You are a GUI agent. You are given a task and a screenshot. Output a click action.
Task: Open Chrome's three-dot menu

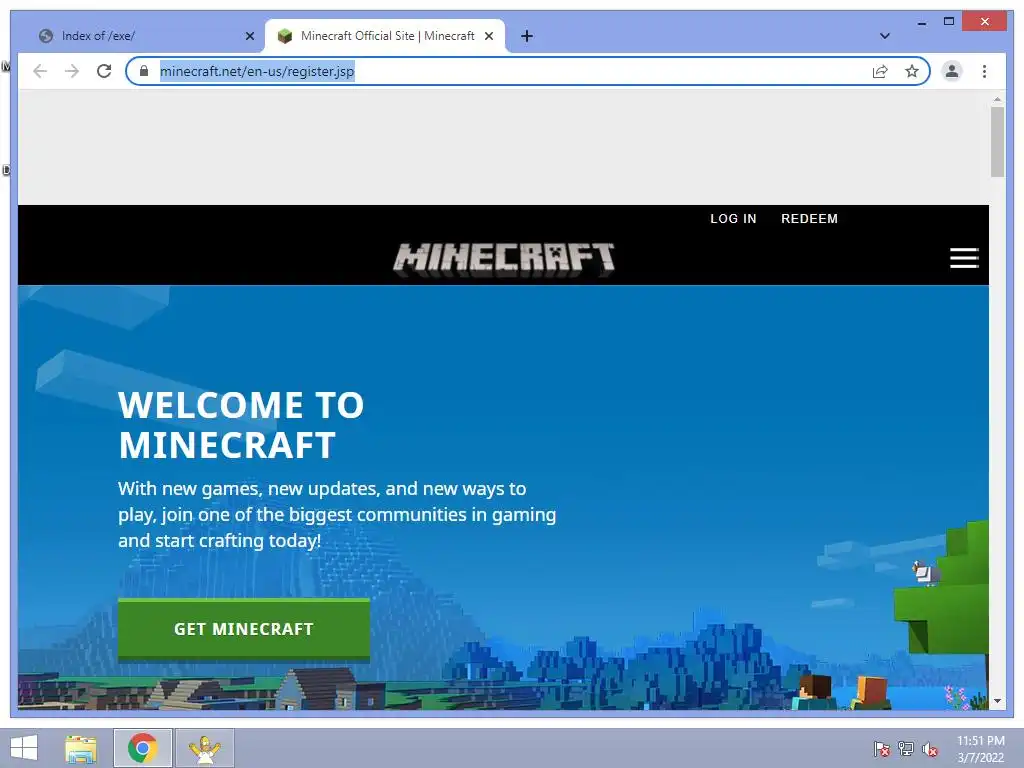pos(984,71)
